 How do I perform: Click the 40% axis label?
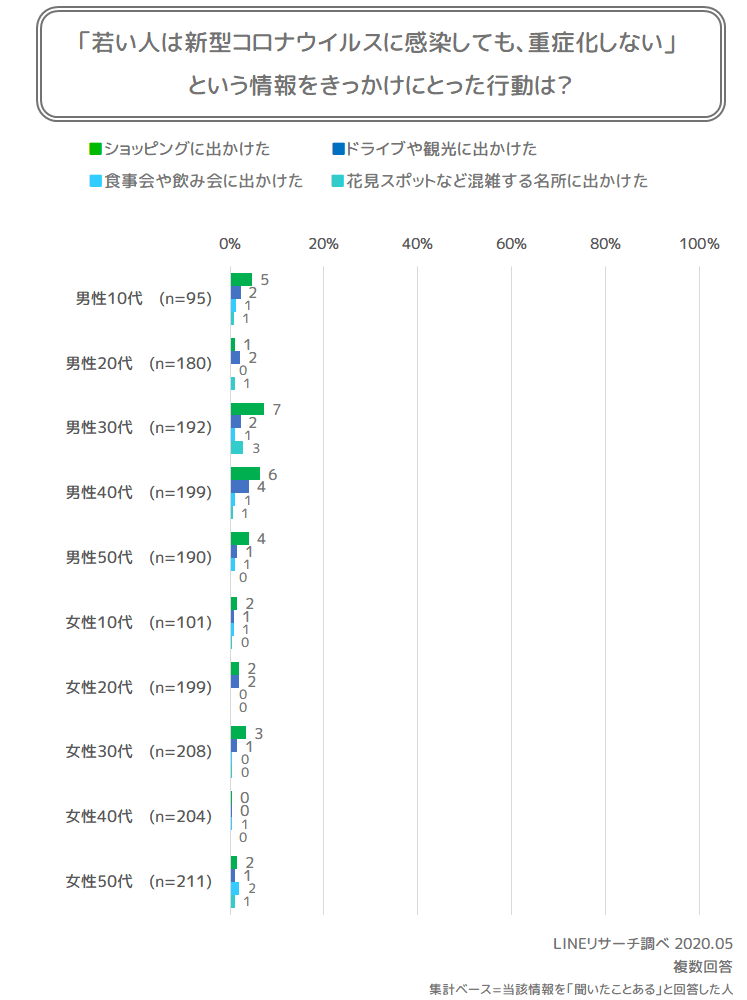tap(417, 244)
